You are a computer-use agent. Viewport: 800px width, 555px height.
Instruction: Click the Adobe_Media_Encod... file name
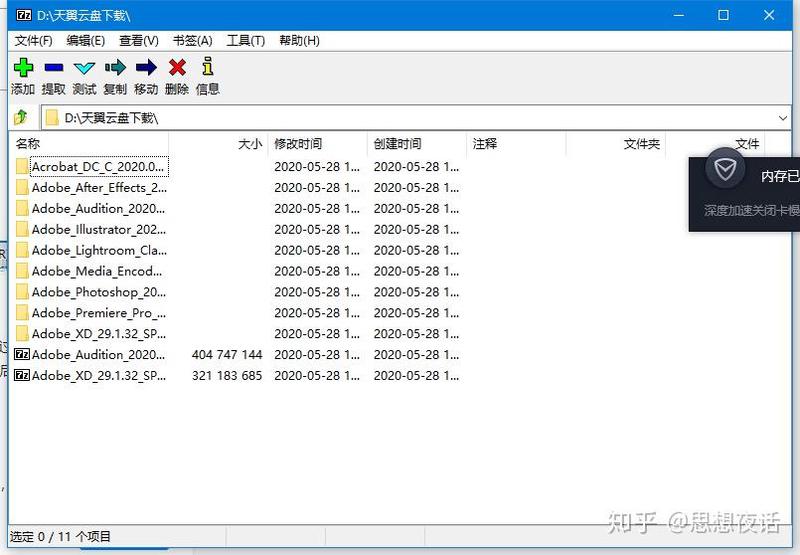97,271
